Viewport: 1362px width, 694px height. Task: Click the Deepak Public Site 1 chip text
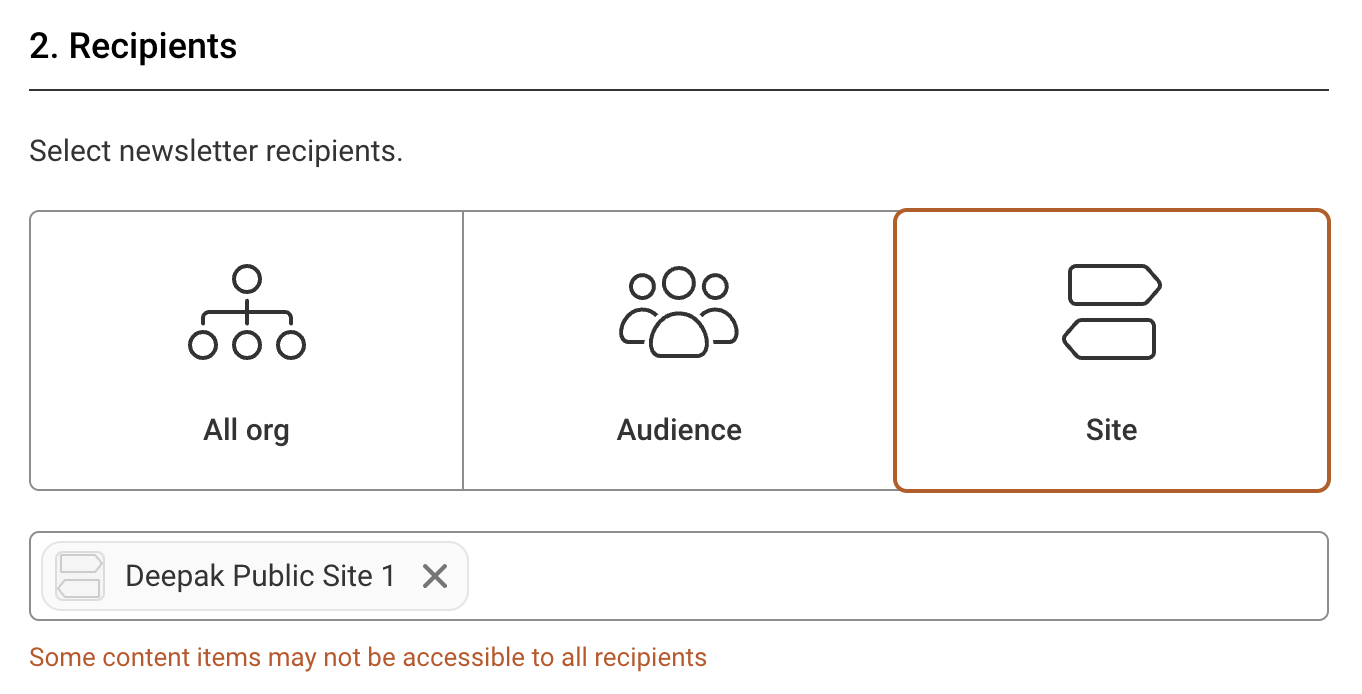260,576
